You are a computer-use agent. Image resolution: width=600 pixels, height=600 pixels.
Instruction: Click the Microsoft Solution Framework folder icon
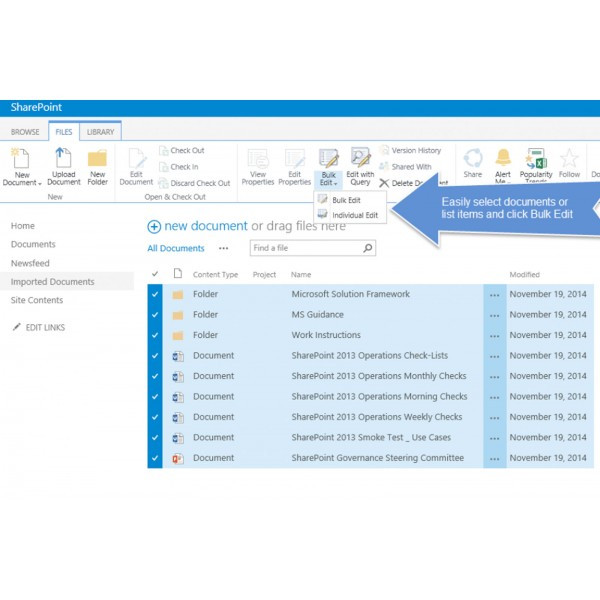tap(178, 295)
